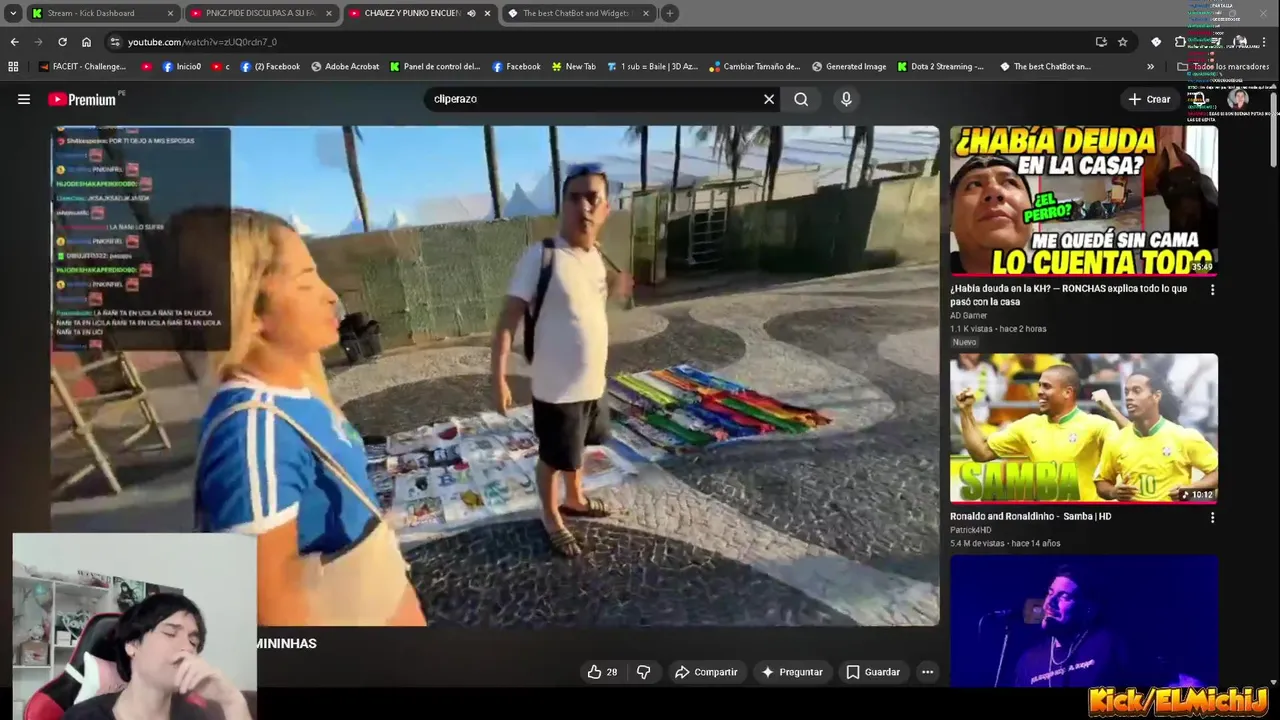
Task: Open the Inicio0 Facebook bookmark
Action: coord(182,66)
